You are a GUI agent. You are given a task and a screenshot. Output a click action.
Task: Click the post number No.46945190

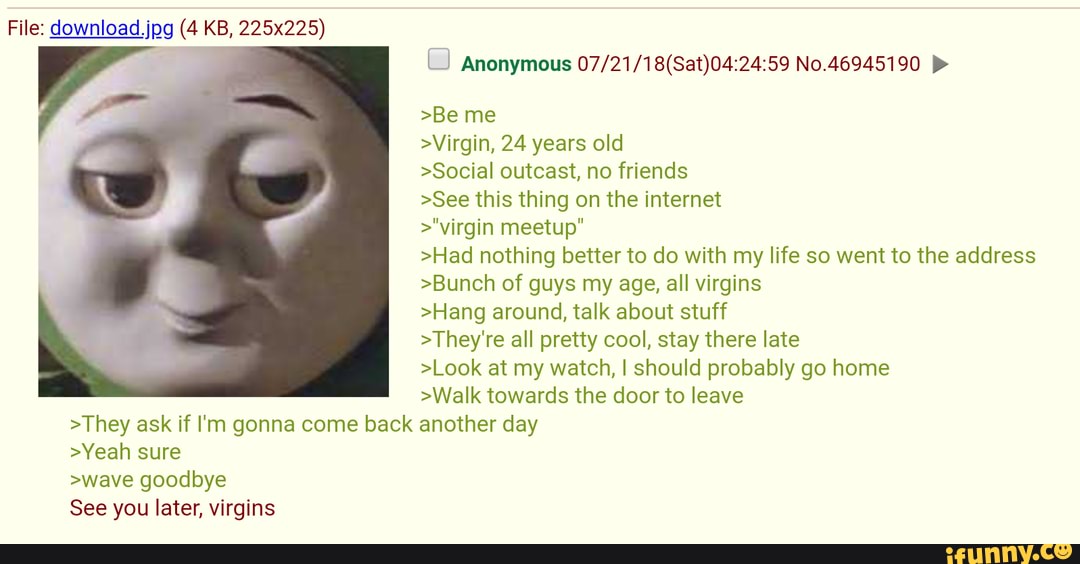pyautogui.click(x=858, y=64)
